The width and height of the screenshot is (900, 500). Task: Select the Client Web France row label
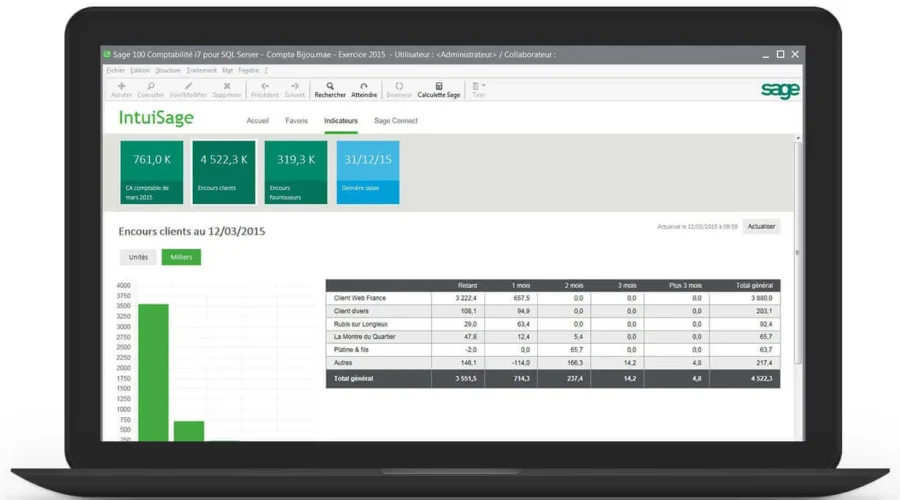click(x=360, y=299)
